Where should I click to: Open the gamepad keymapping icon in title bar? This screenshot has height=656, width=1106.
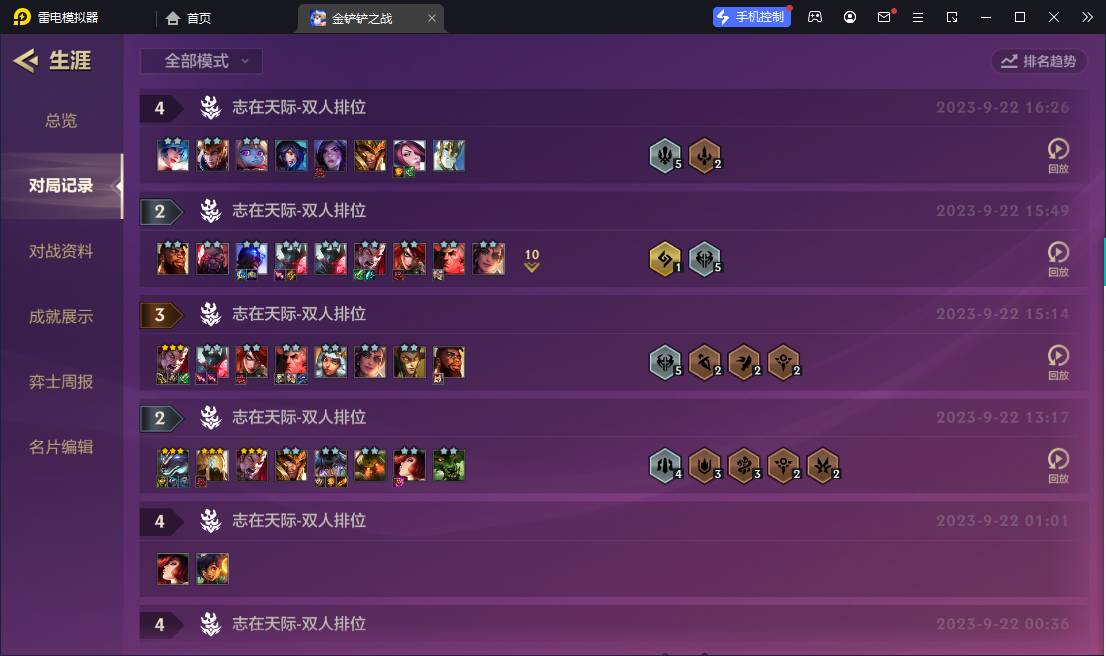815,17
